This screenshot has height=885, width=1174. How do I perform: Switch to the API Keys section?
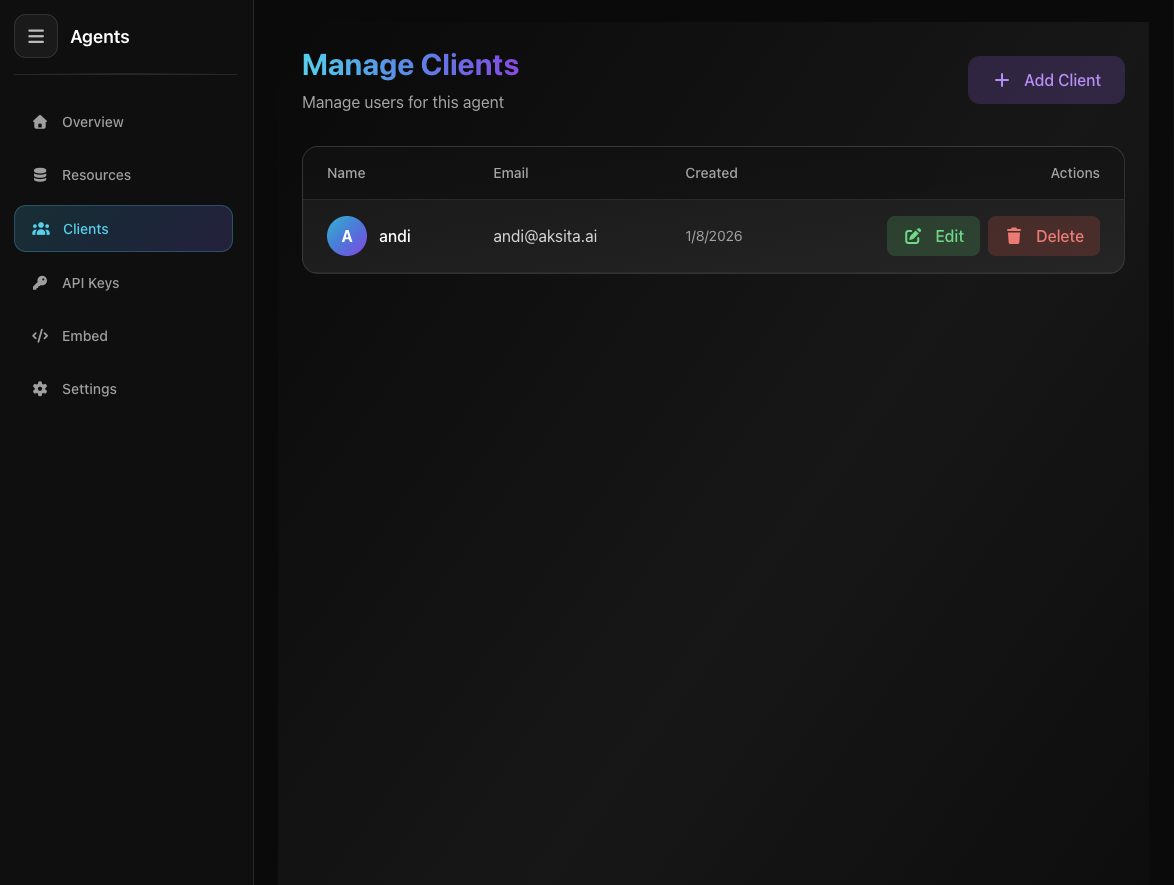(x=90, y=282)
